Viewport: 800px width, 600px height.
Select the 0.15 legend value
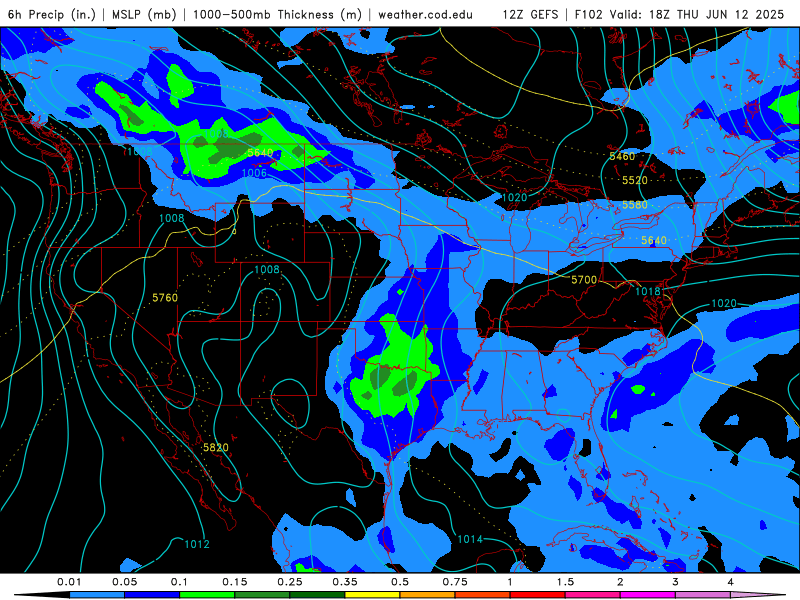click(x=235, y=582)
